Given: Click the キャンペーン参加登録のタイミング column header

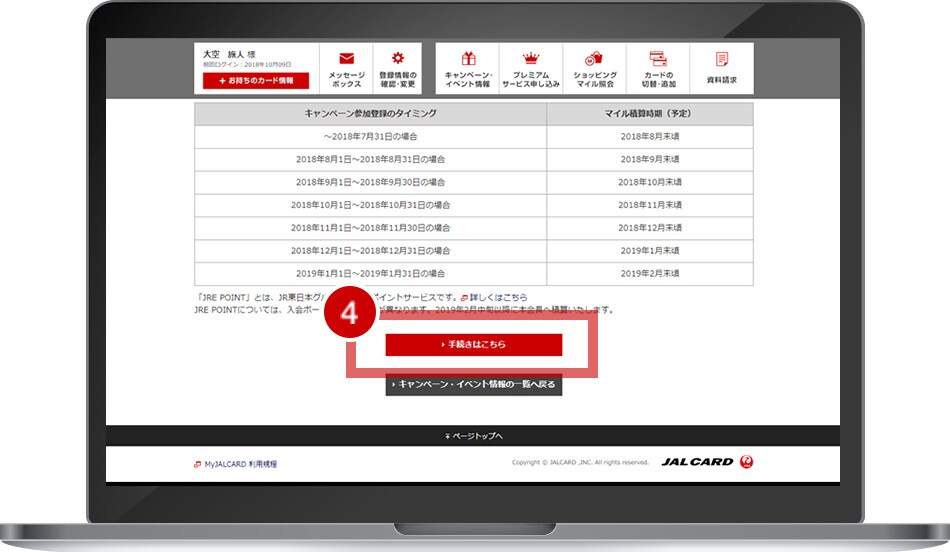Looking at the screenshot, I should [x=370, y=113].
